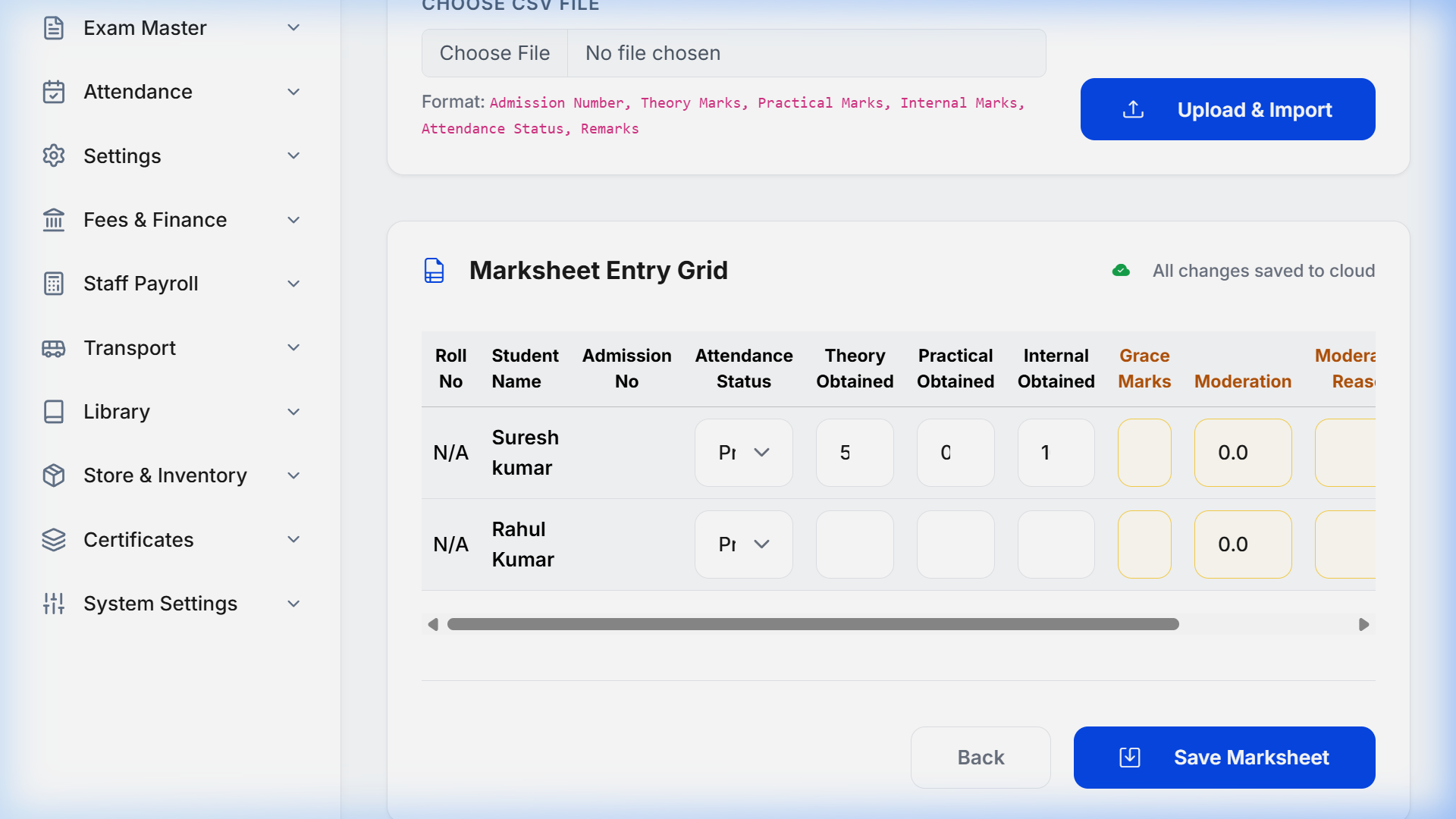Click the Exam Master document icon
This screenshot has height=819, width=1456.
[54, 28]
